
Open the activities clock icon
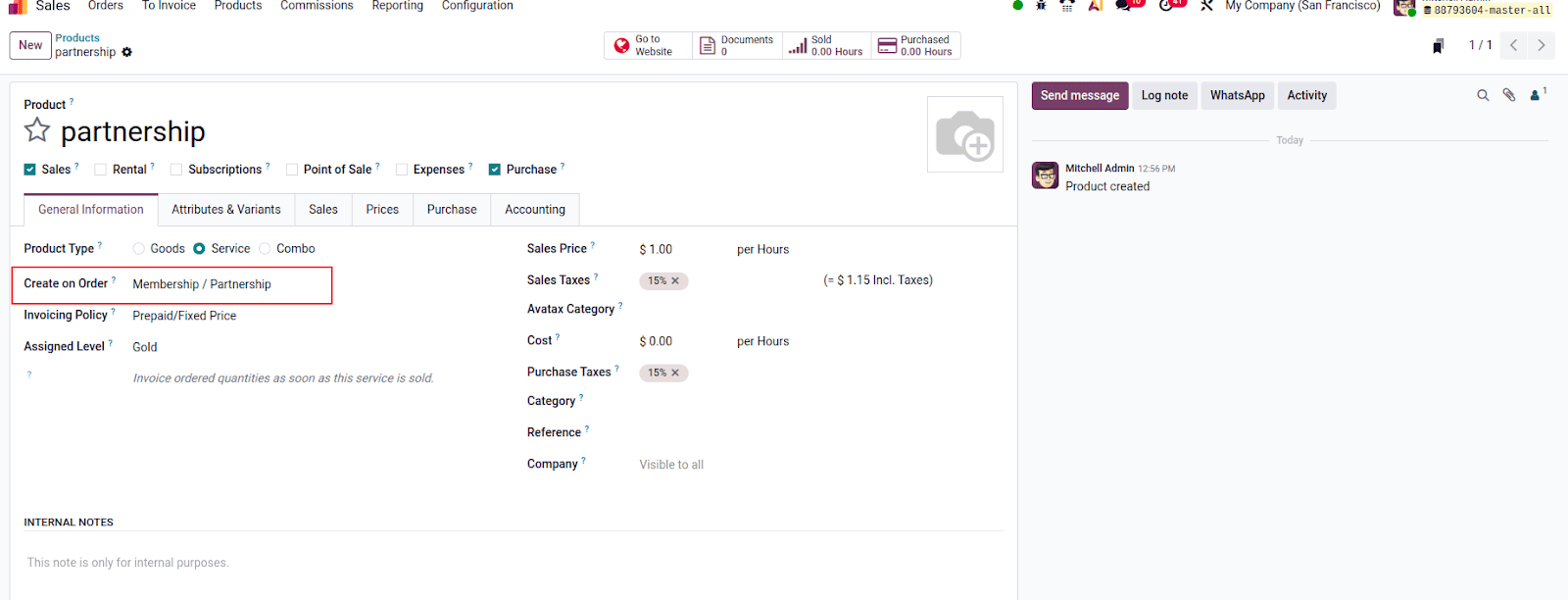[1166, 5]
